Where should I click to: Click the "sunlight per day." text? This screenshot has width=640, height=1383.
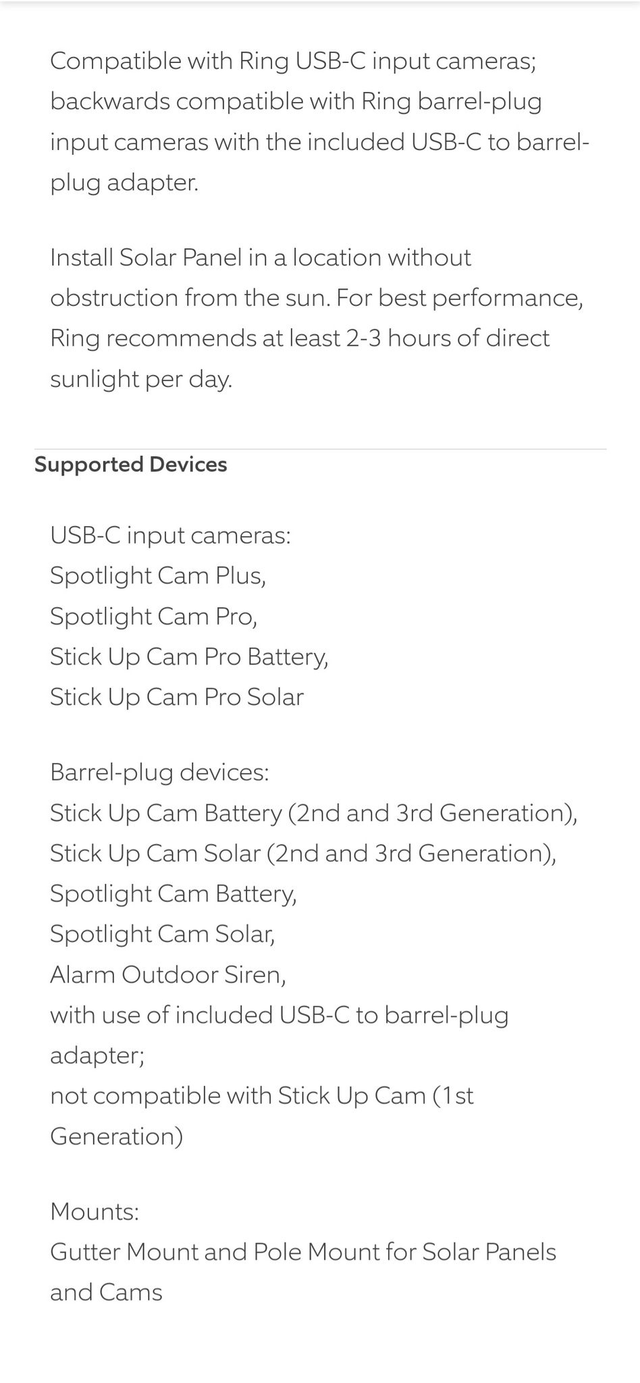point(141,379)
